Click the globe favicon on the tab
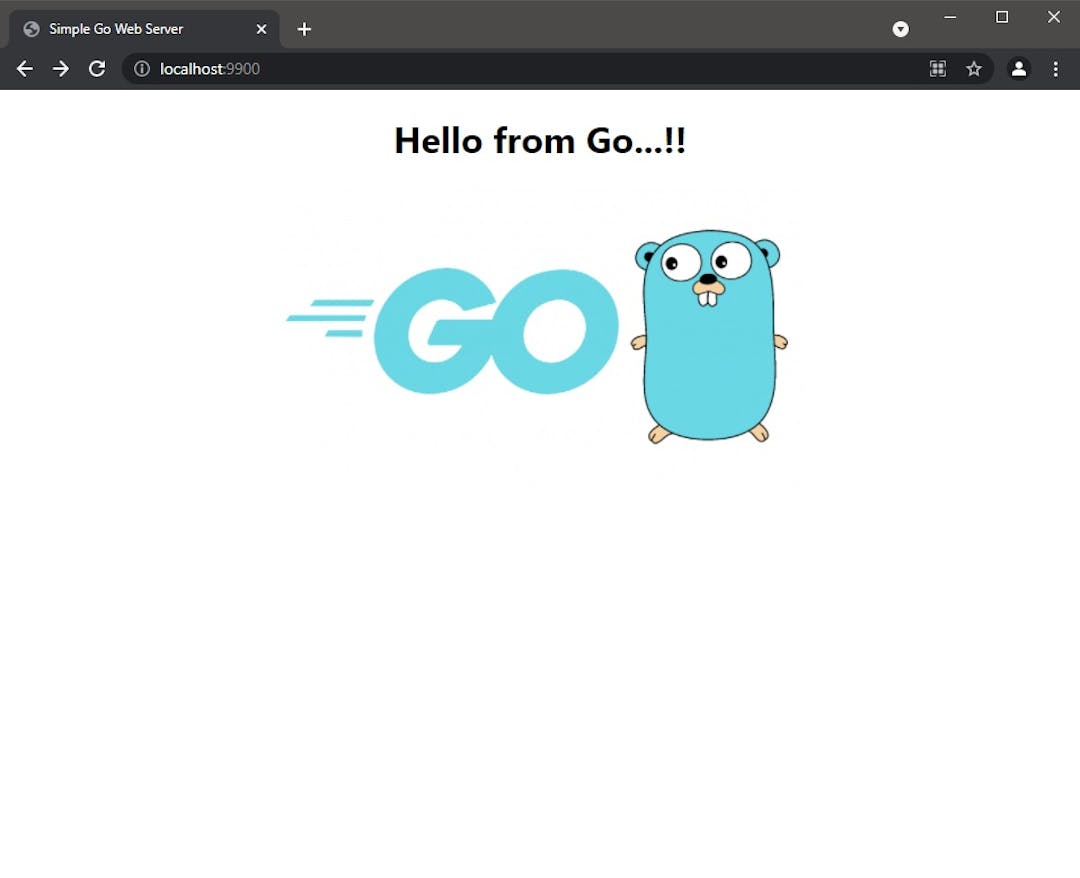 pyautogui.click(x=31, y=29)
